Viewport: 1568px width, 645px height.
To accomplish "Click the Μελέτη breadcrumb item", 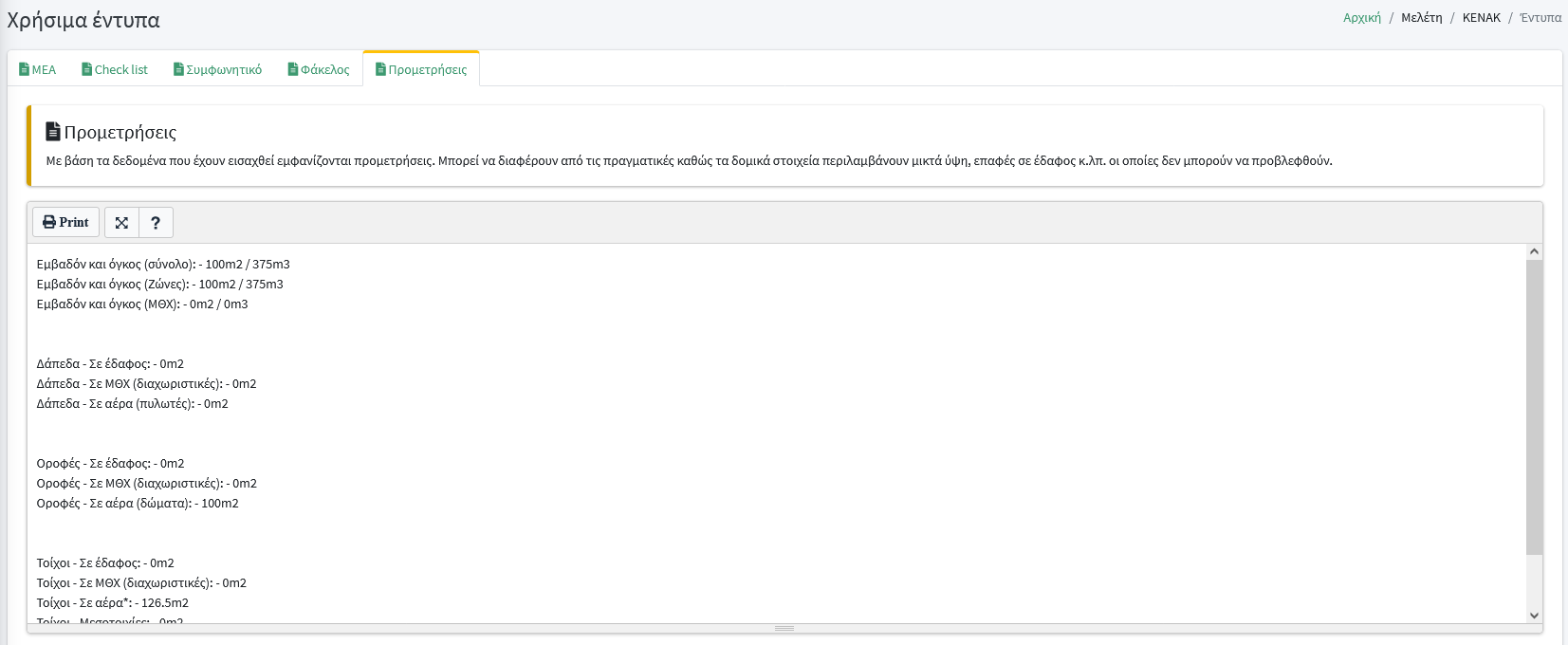I will [x=1421, y=18].
